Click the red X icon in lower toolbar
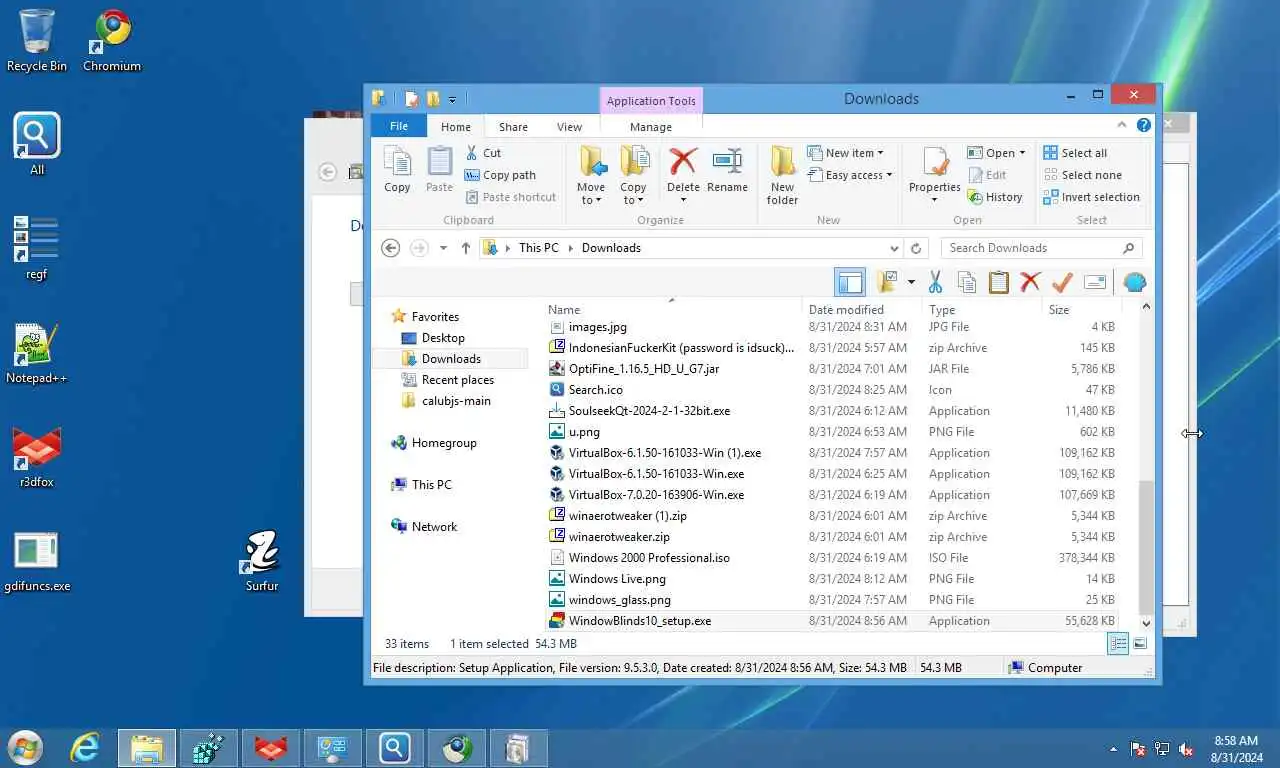 [1030, 282]
